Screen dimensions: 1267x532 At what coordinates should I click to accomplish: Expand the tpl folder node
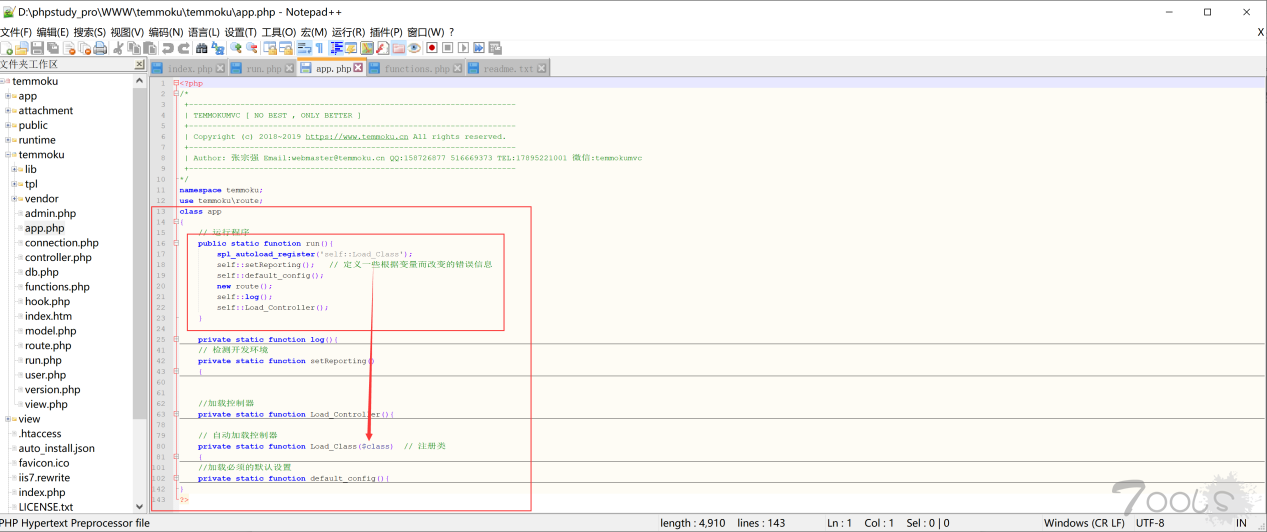pyautogui.click(x=14, y=184)
